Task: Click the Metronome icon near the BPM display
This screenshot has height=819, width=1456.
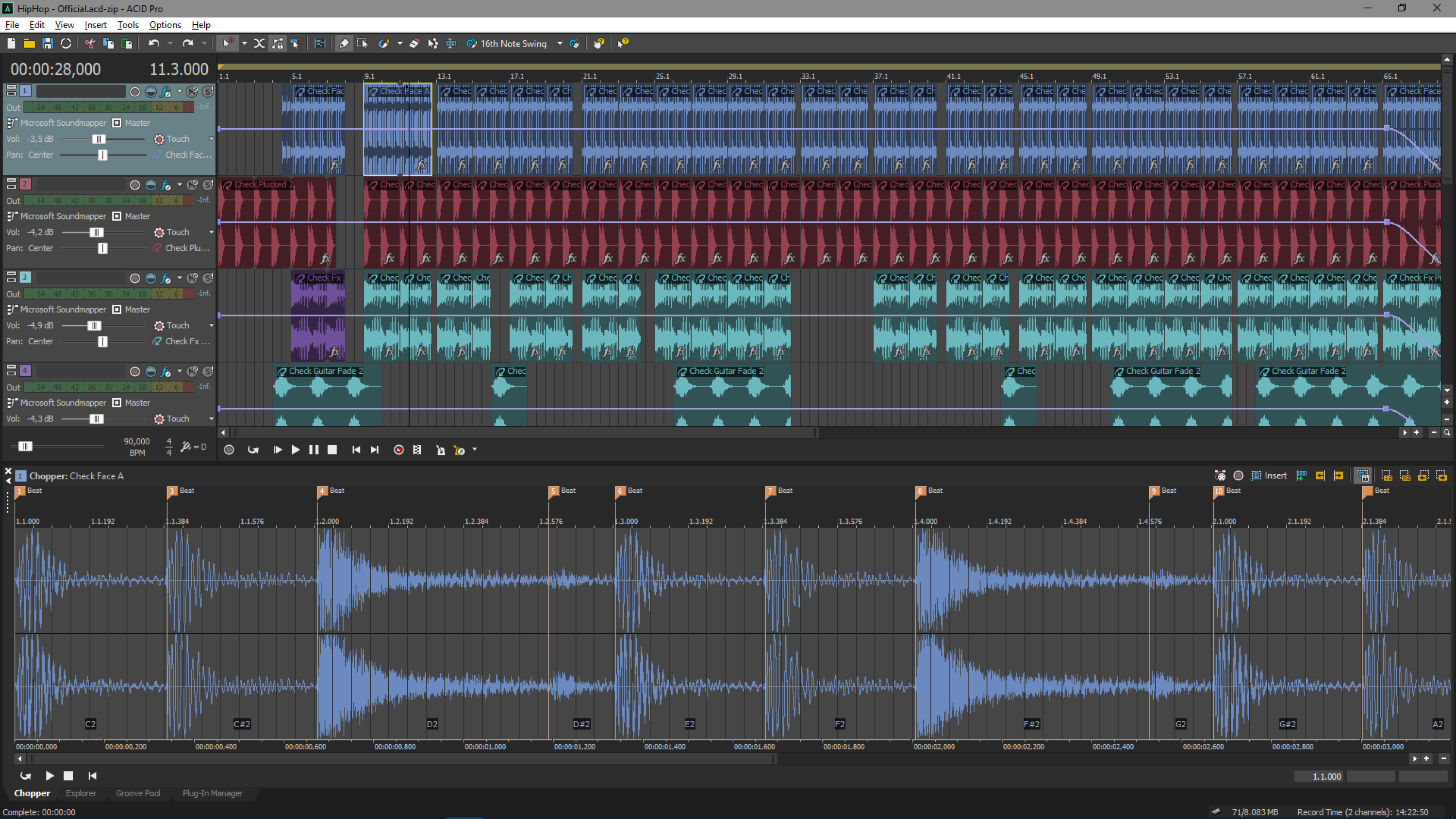Action: (186, 447)
